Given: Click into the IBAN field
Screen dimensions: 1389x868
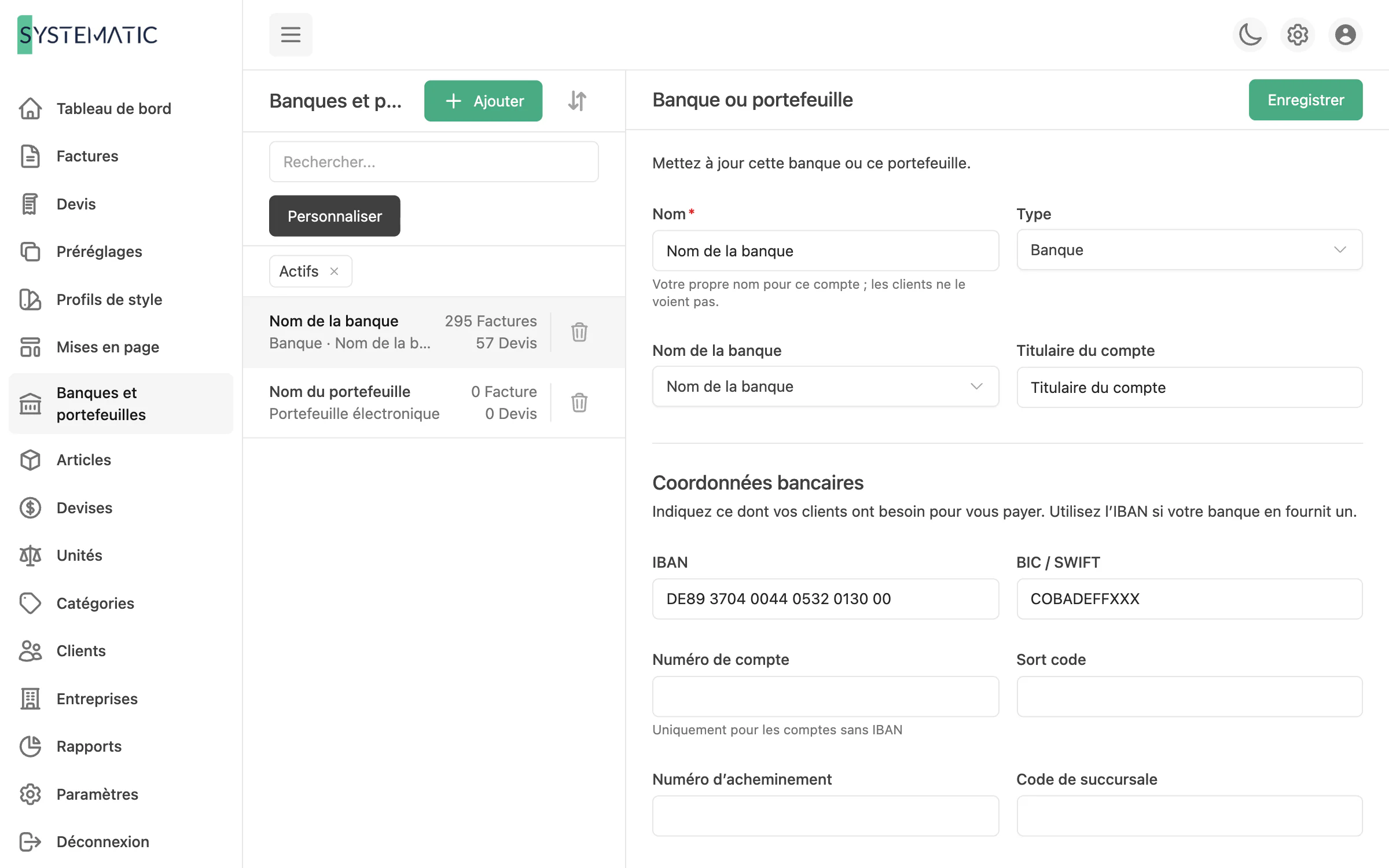Looking at the screenshot, I should click(825, 599).
